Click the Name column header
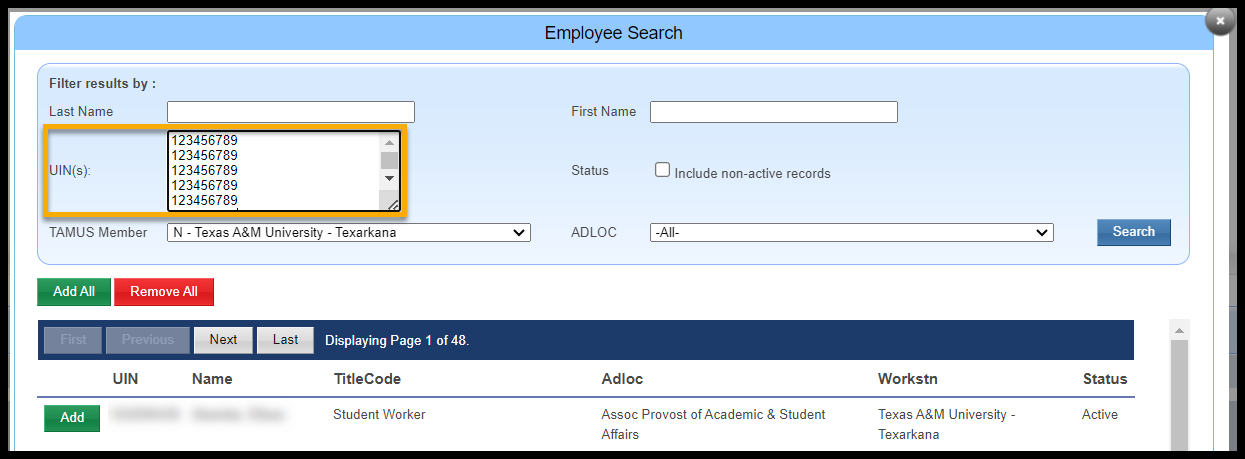The image size is (1245, 459). point(212,379)
